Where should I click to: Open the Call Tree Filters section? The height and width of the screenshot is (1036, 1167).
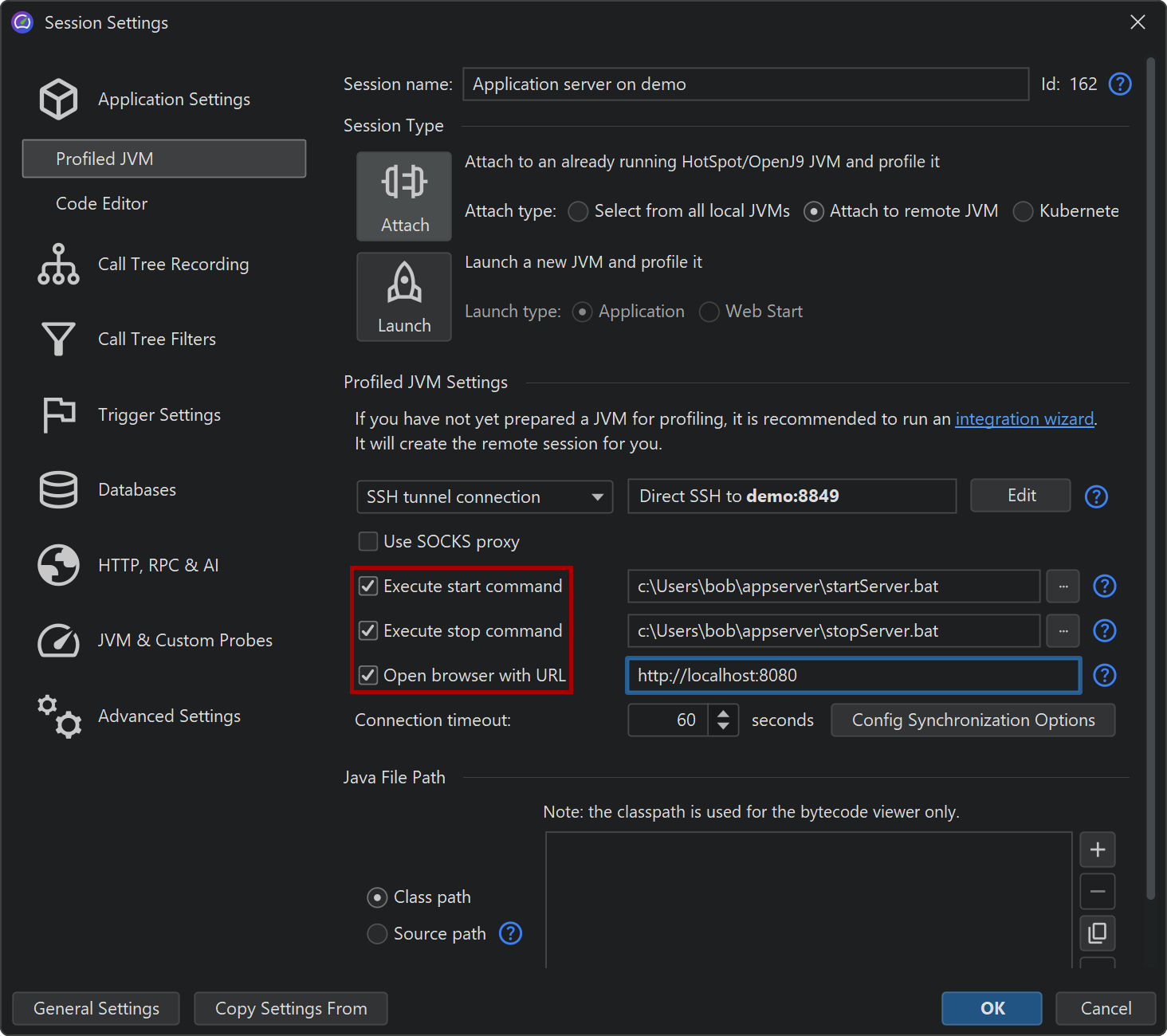tap(156, 339)
